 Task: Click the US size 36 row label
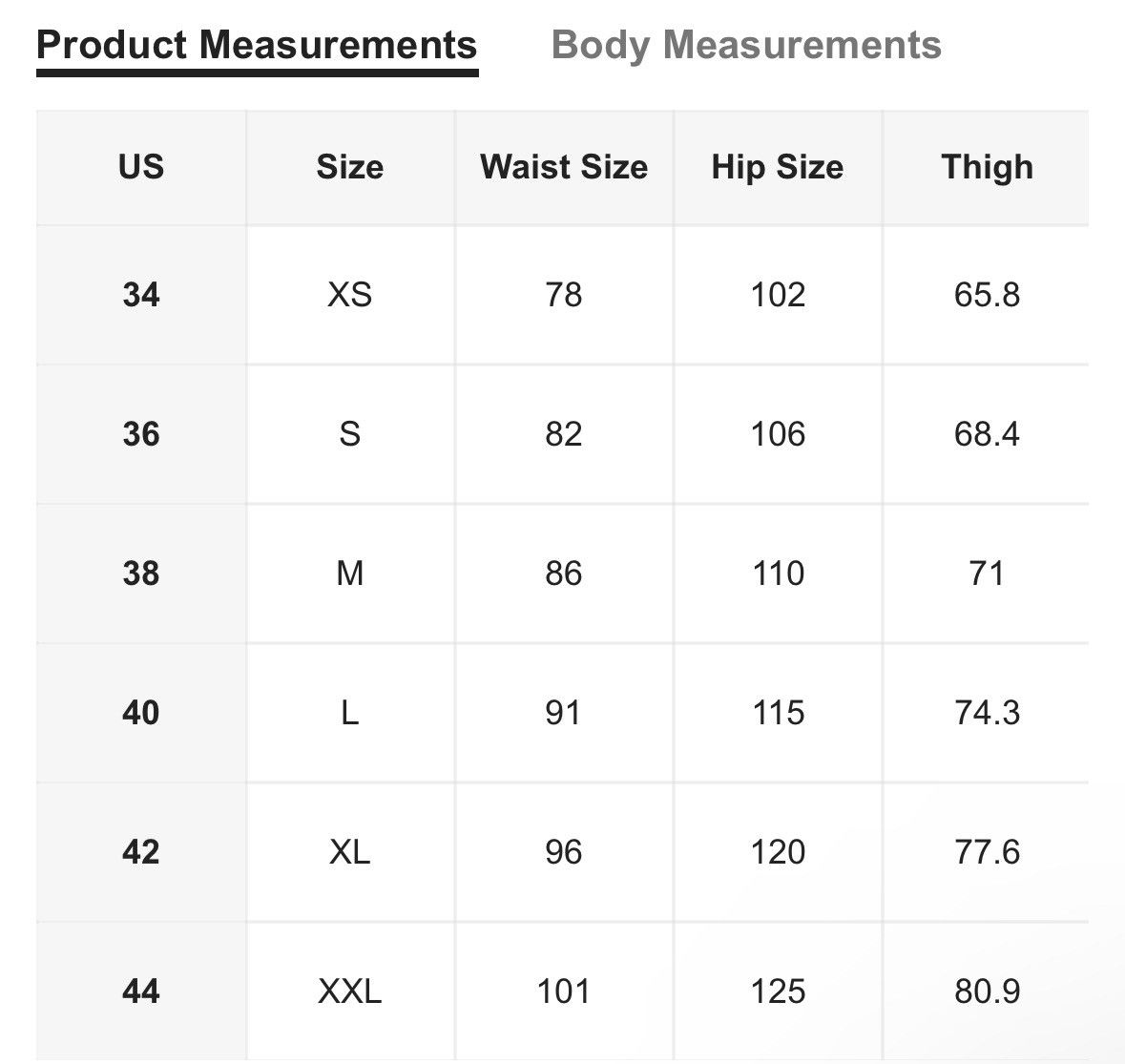(141, 434)
